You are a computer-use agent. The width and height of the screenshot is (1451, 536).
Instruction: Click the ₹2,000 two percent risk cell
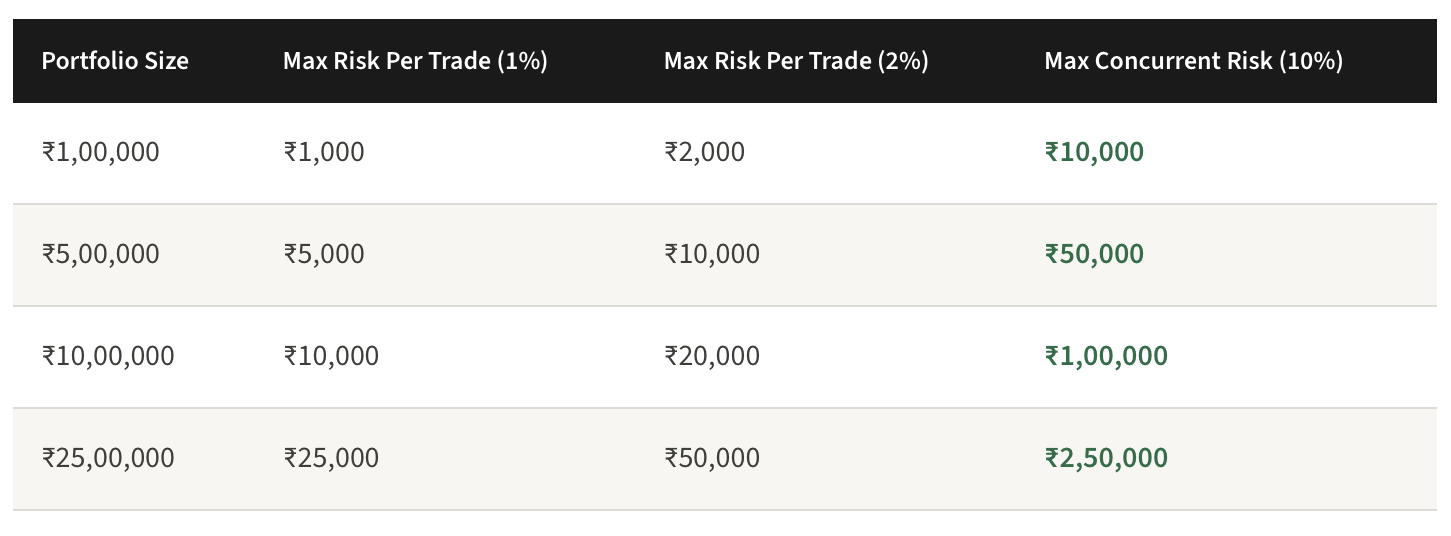(705, 152)
